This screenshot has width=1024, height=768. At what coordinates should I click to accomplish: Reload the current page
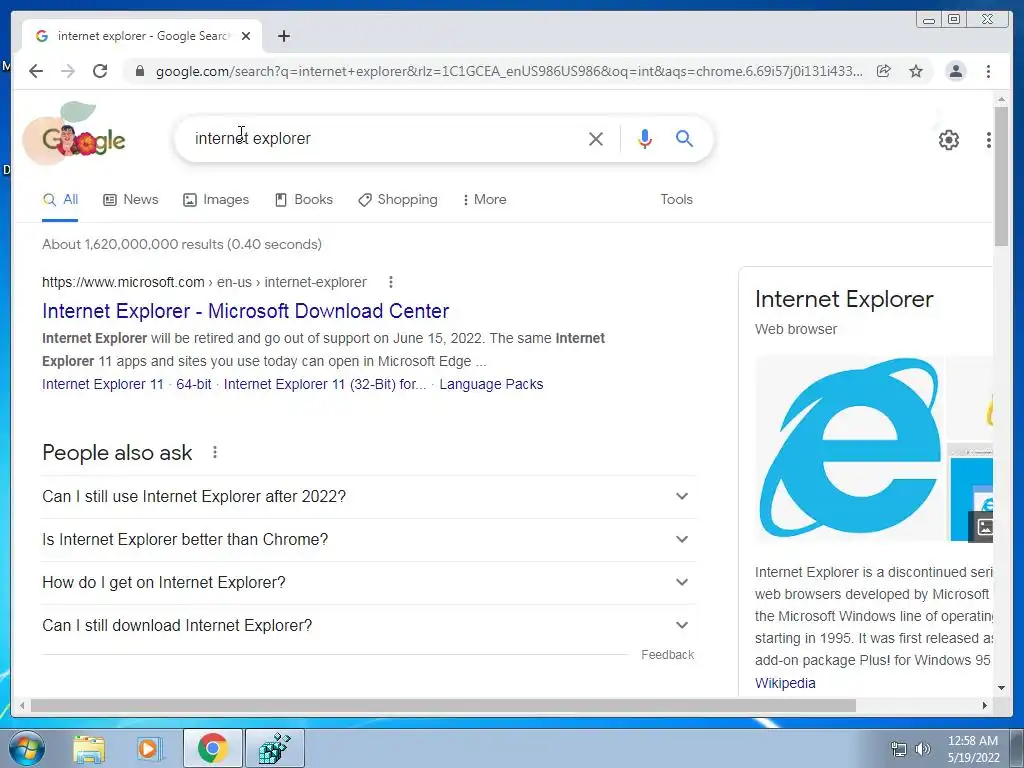[100, 71]
